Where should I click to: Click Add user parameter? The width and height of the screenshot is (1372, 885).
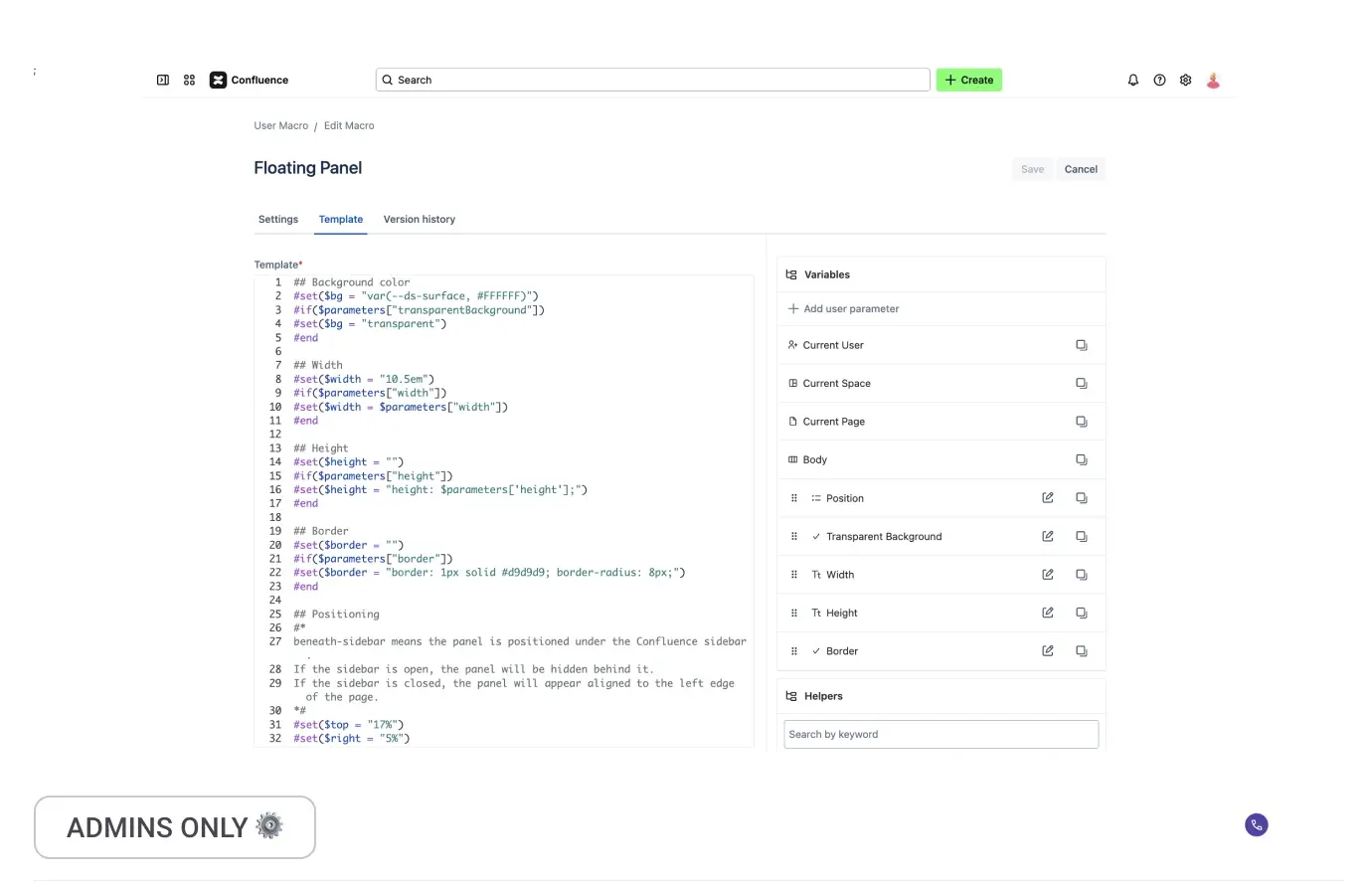843,308
